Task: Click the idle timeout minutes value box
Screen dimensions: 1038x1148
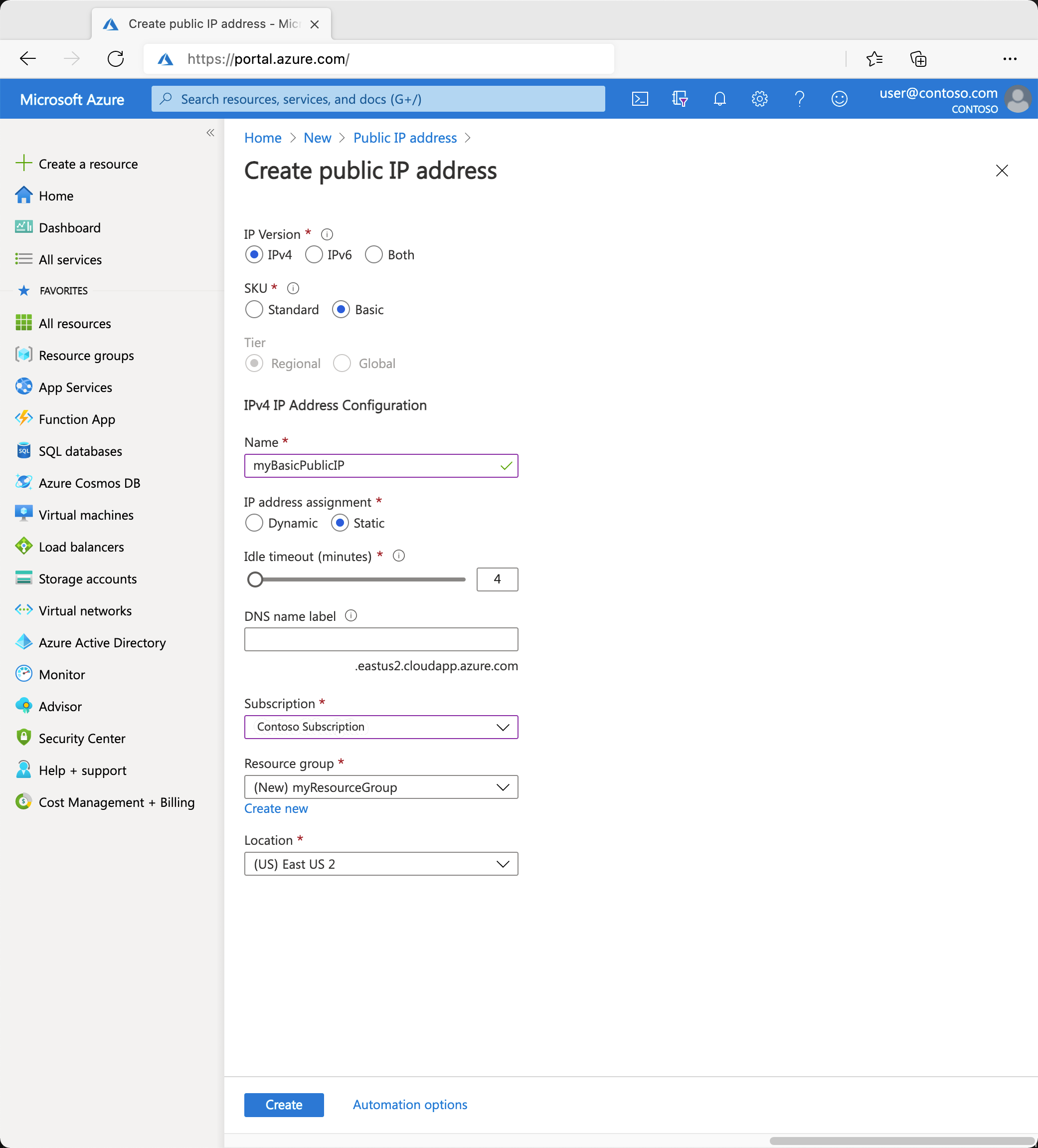Action: (497, 579)
